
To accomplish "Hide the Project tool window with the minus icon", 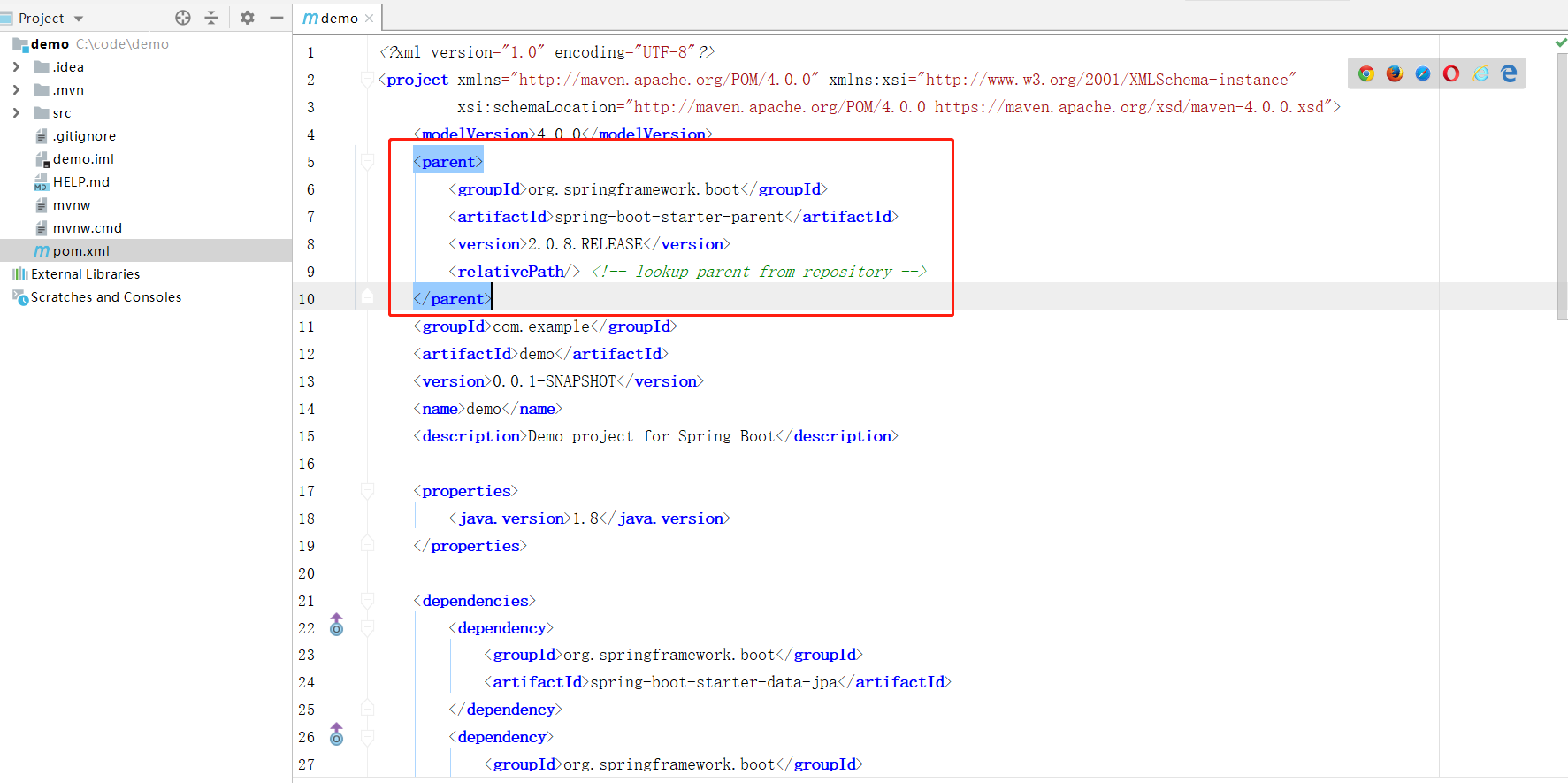I will (277, 18).
